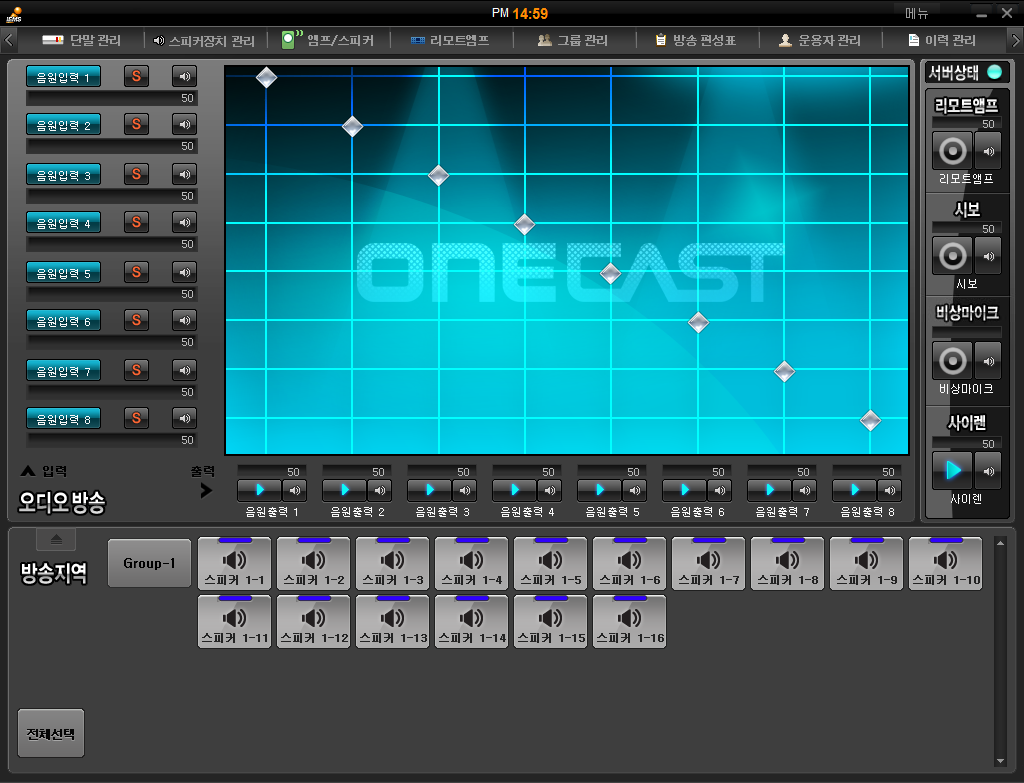1024x783 pixels.
Task: Adjust the 음원입력 1 volume slider
Action: pyautogui.click(x=112, y=98)
